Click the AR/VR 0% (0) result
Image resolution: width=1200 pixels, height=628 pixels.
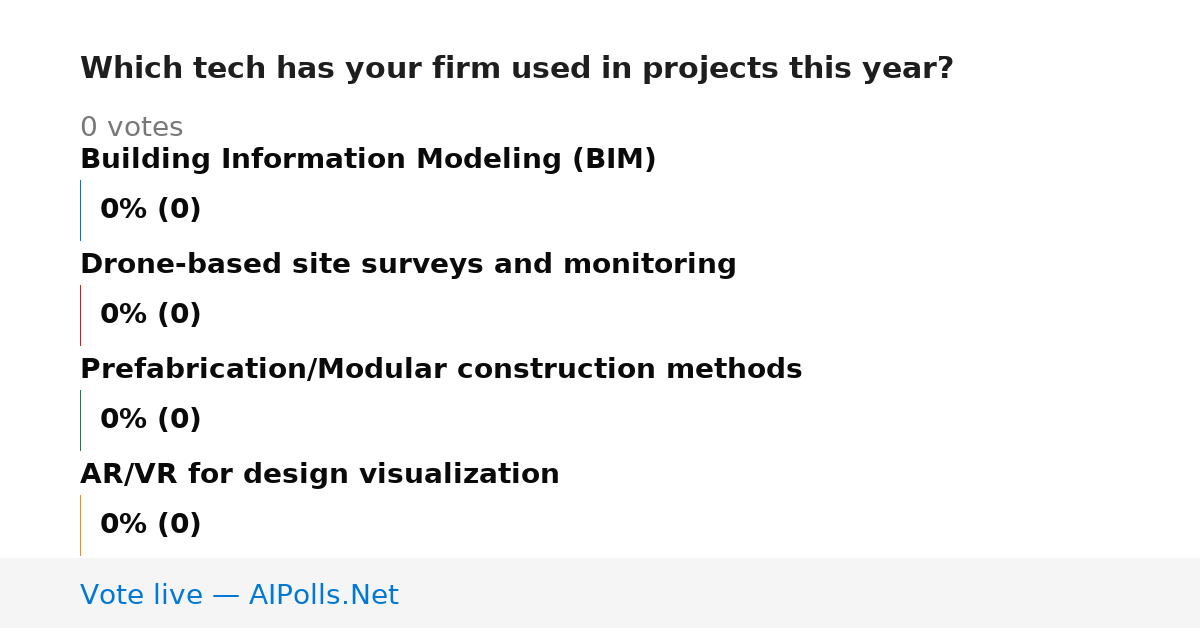click(150, 525)
